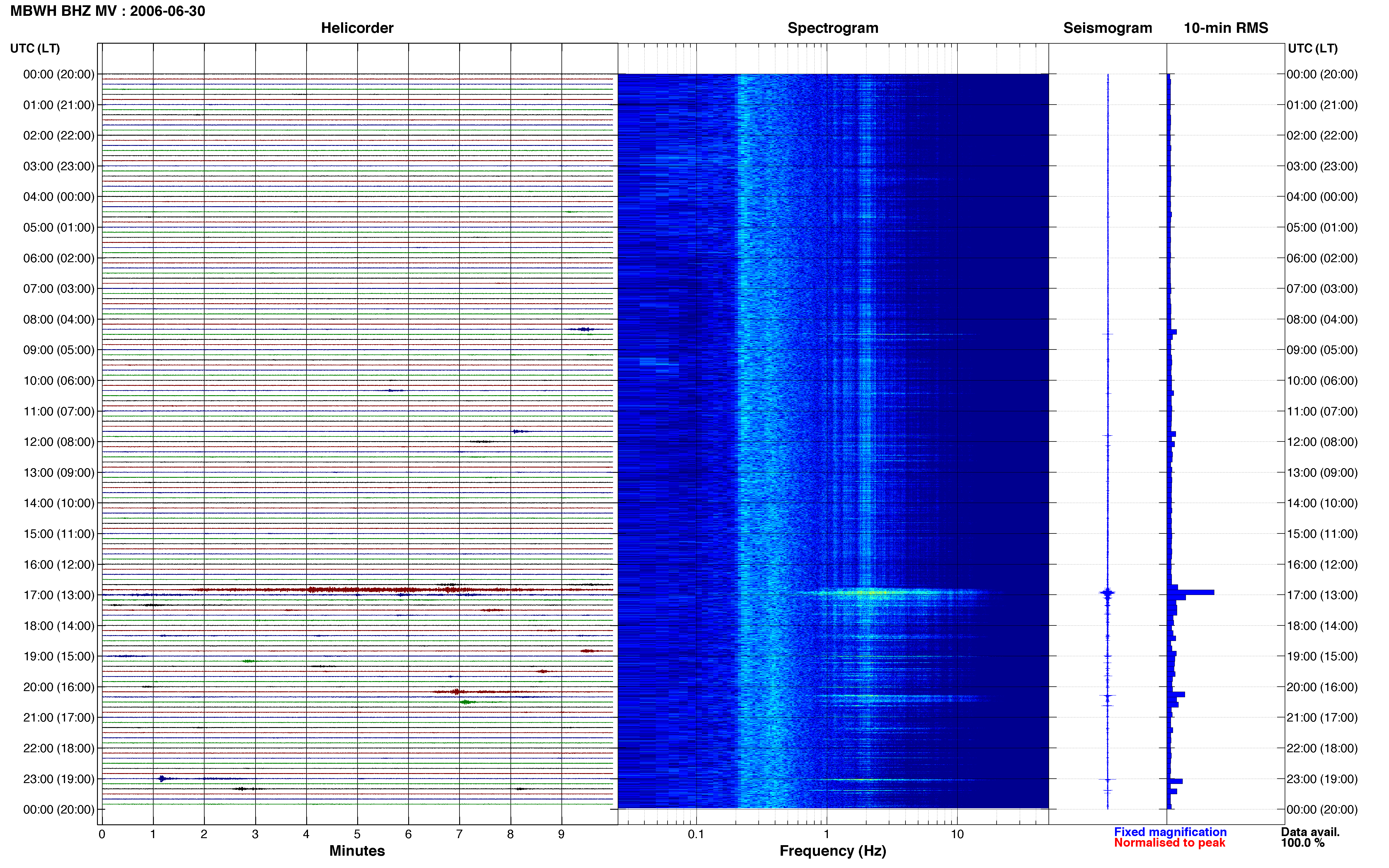The height and width of the screenshot is (868, 1389).
Task: Click minute tick label '7' under Helicorder
Action: tap(459, 835)
